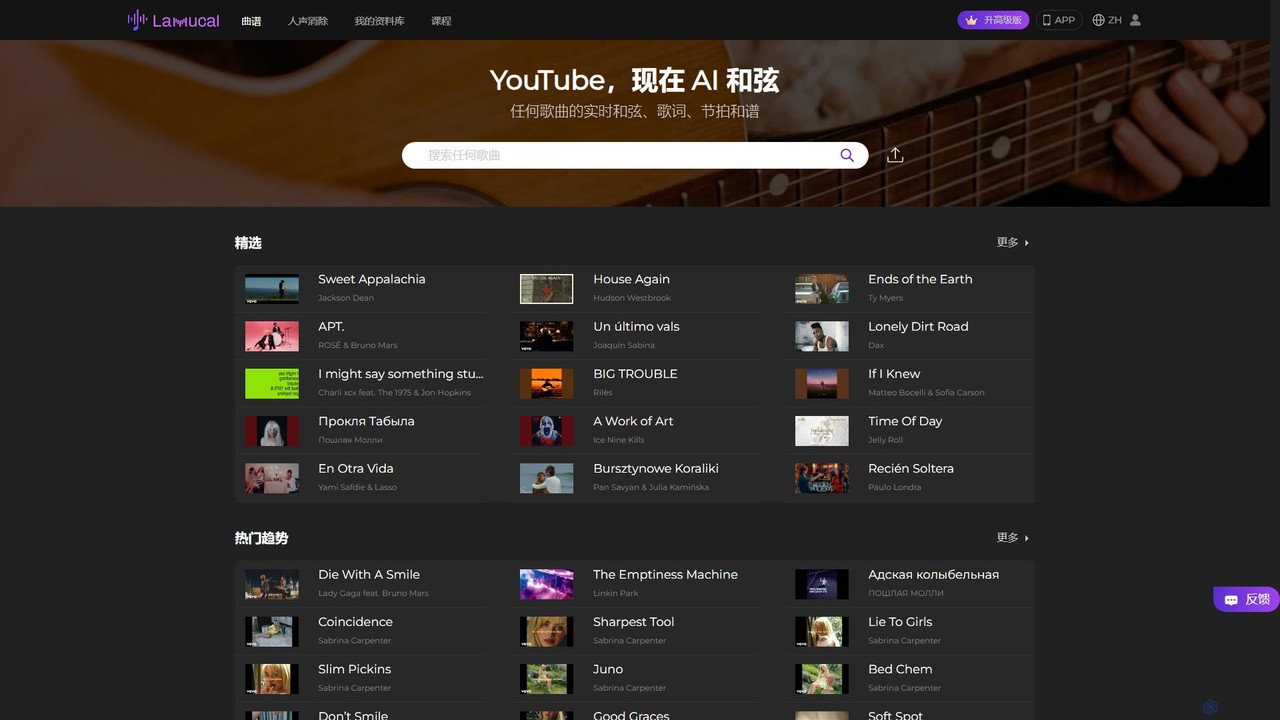The height and width of the screenshot is (720, 1280).
Task: Select the Lonely Dirt Road title
Action: [918, 326]
